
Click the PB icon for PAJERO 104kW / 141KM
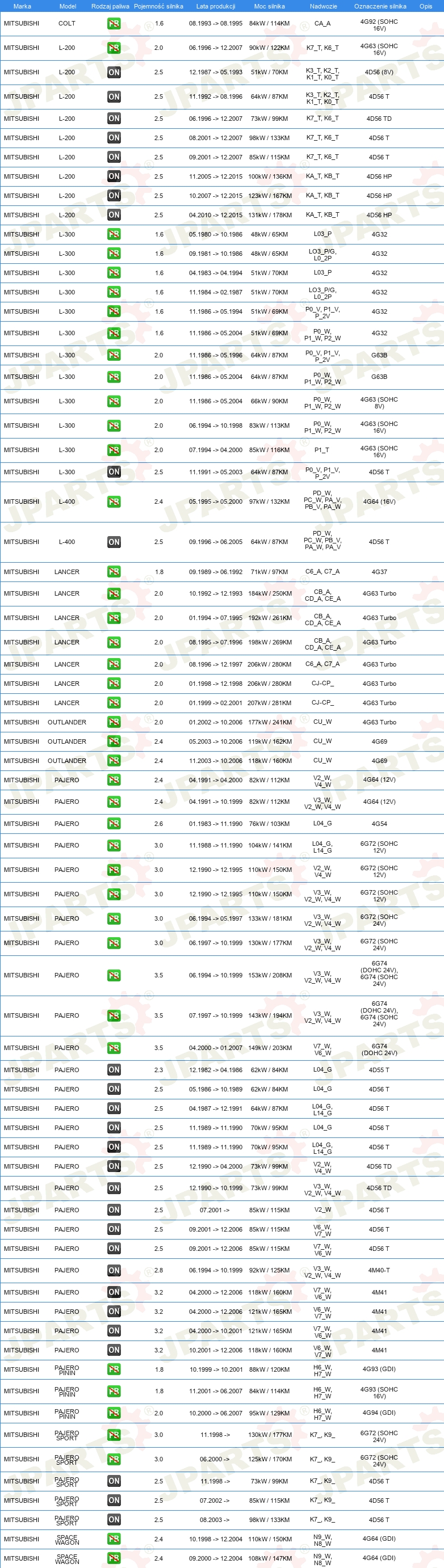pos(114,846)
